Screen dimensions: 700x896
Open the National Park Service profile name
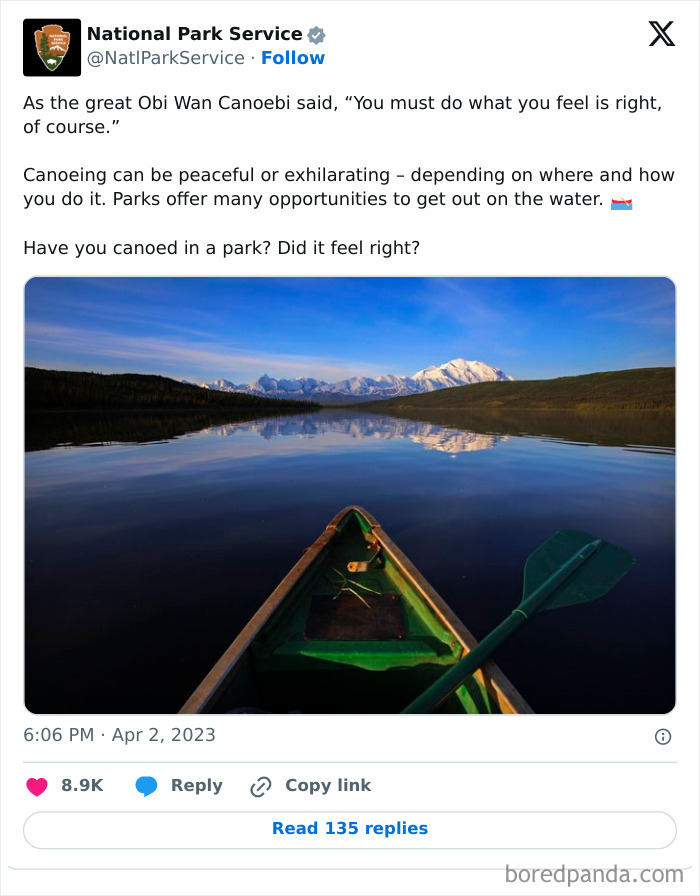[x=195, y=33]
